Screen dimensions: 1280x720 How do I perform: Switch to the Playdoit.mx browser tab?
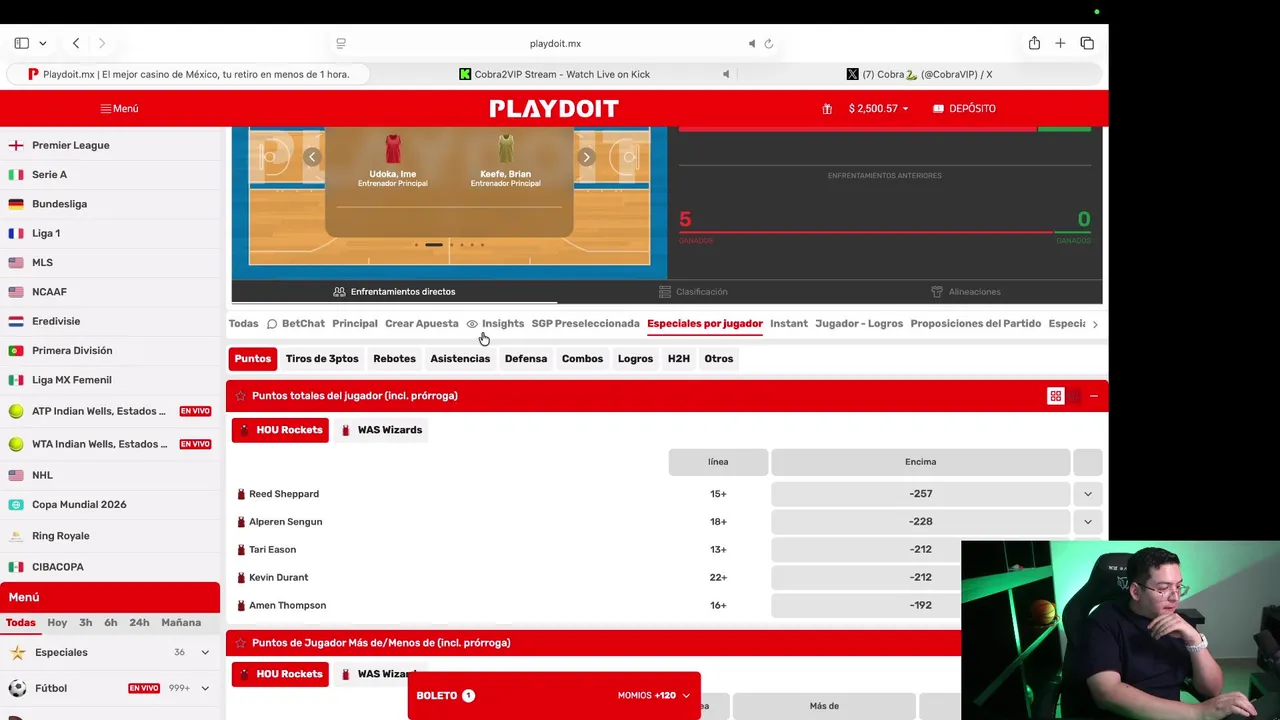tap(188, 74)
